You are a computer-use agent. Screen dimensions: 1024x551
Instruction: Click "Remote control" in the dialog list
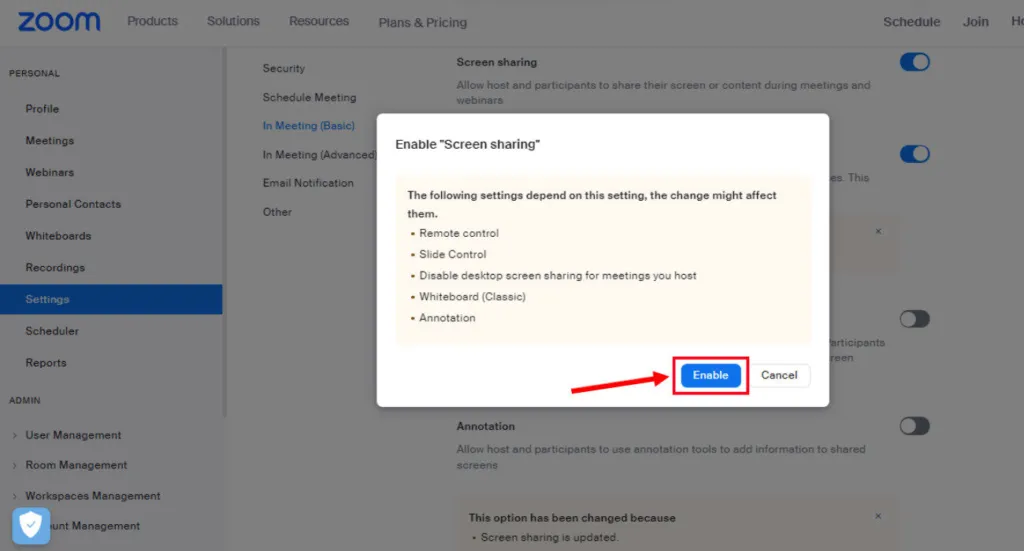[458, 233]
